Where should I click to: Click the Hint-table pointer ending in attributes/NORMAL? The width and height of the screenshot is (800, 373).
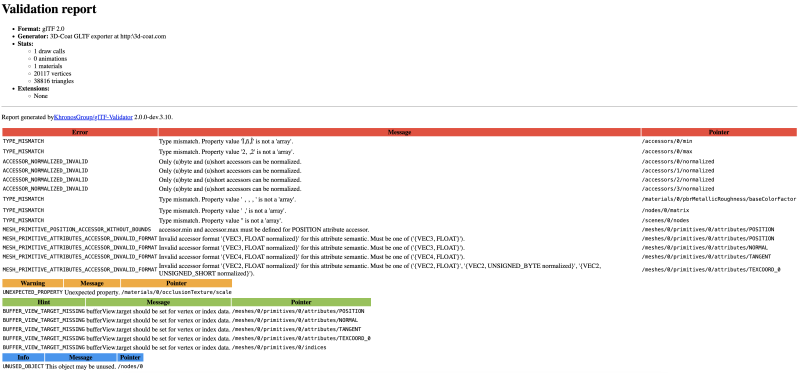tap(295, 320)
